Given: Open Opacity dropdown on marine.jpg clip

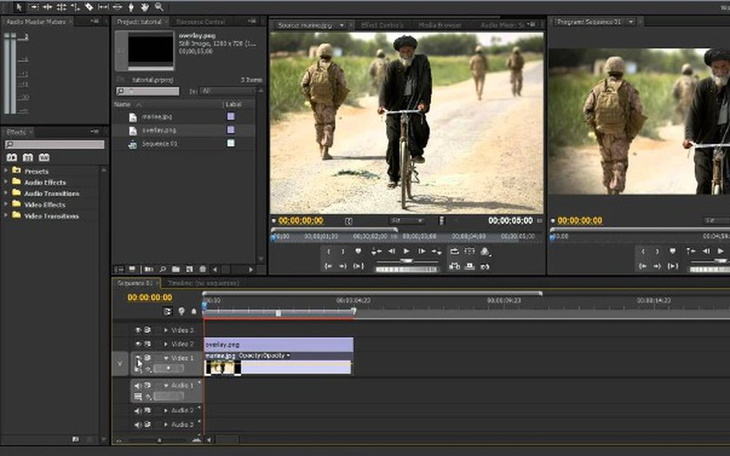Looking at the screenshot, I should tap(288, 356).
